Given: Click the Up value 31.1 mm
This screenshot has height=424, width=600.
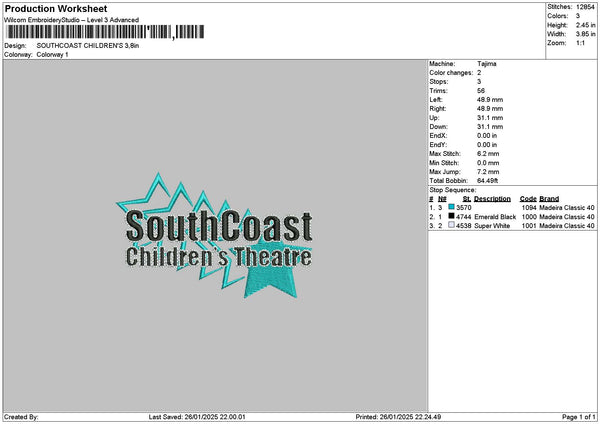Looking at the screenshot, I should pyautogui.click(x=490, y=118).
